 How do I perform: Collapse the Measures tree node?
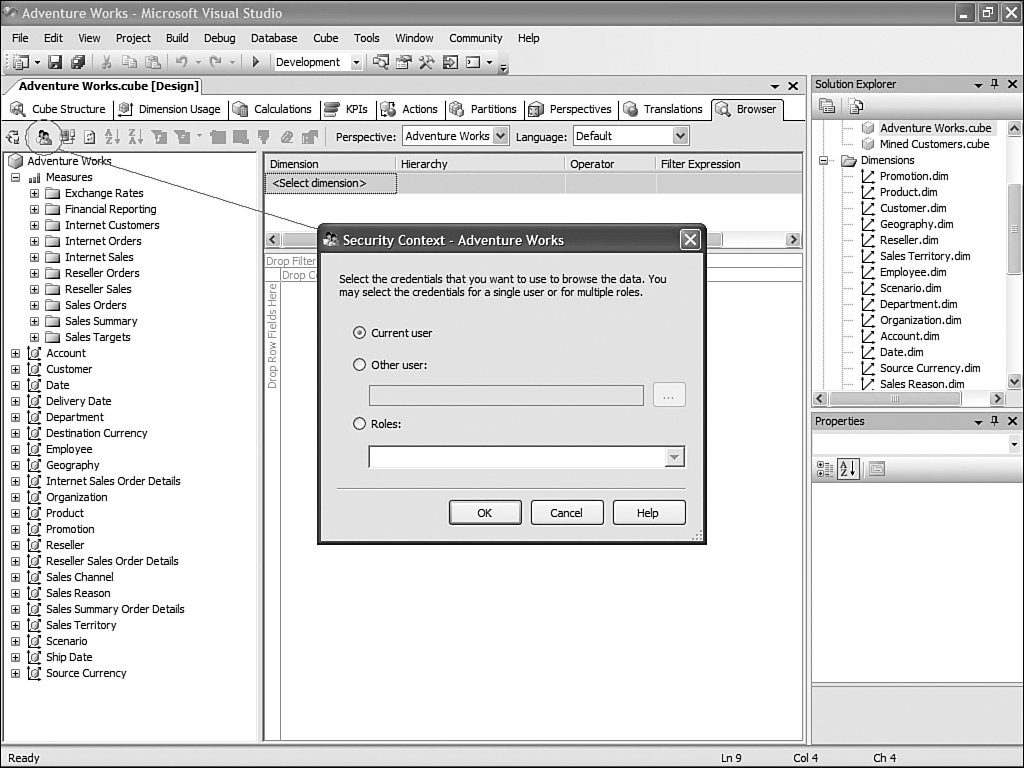click(x=16, y=178)
